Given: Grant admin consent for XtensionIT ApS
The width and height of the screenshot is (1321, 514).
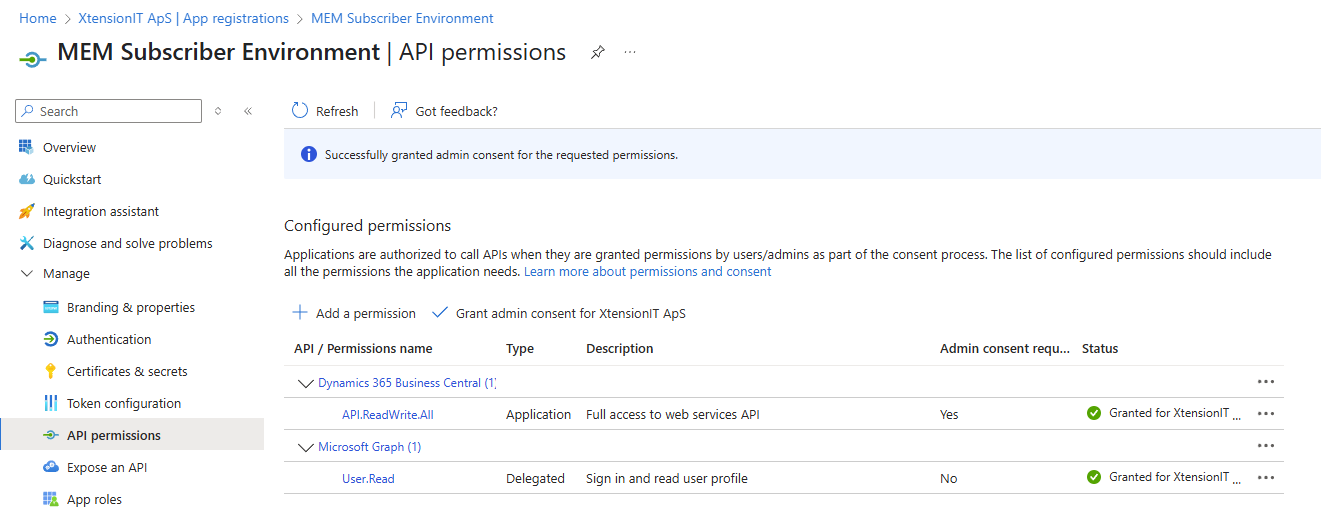Looking at the screenshot, I should coord(558,313).
